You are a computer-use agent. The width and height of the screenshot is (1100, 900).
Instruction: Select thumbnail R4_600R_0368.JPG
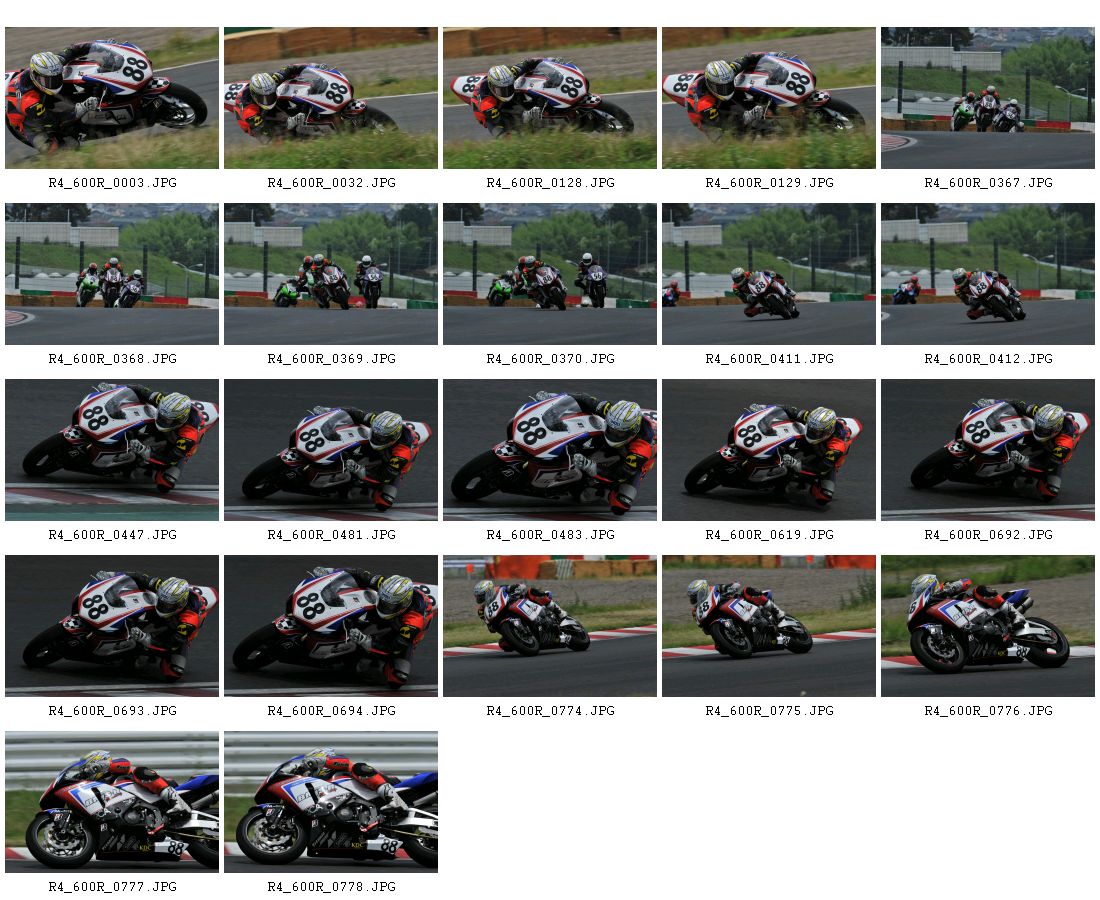click(x=112, y=274)
